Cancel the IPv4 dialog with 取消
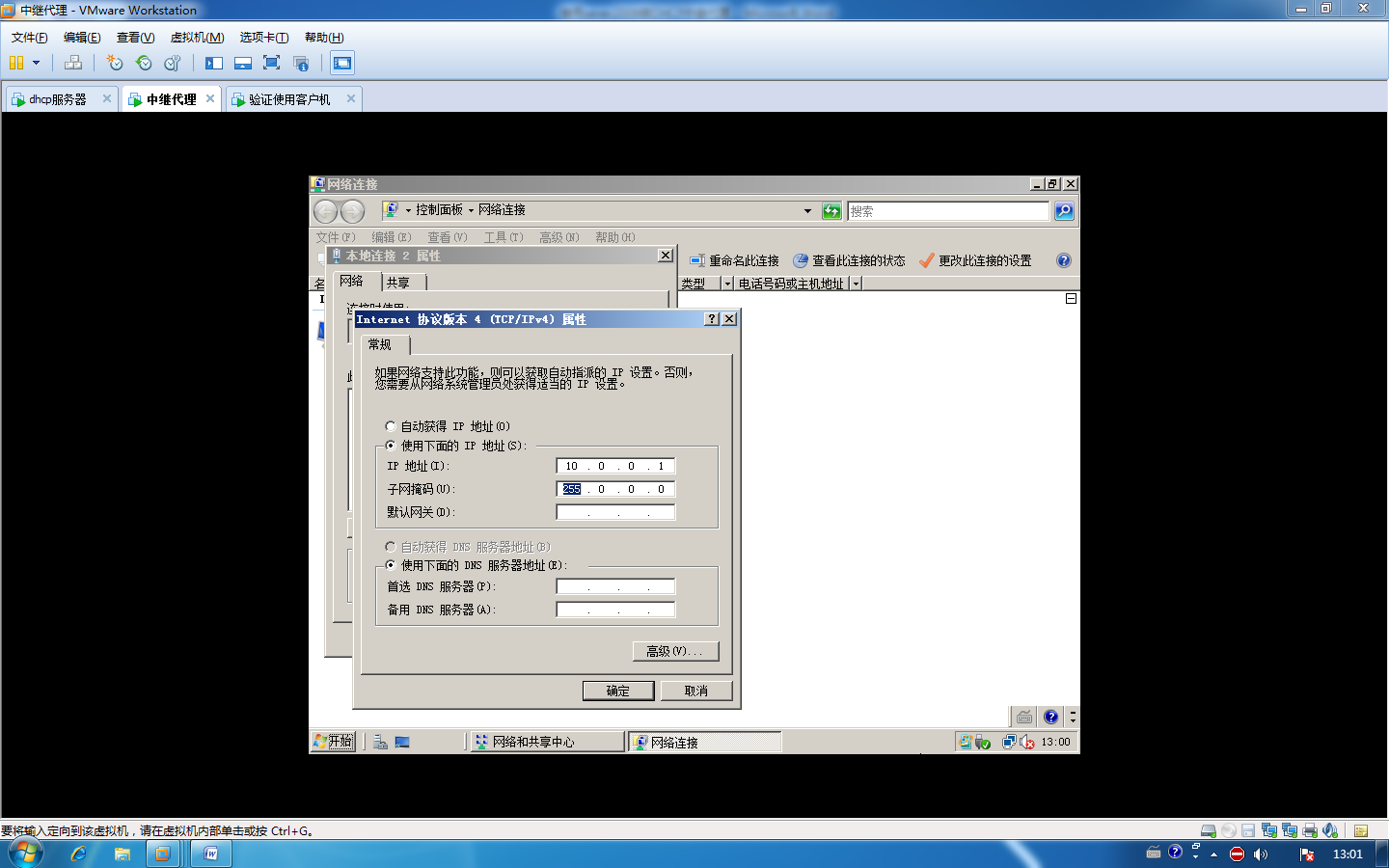The height and width of the screenshot is (868, 1389). (x=696, y=691)
